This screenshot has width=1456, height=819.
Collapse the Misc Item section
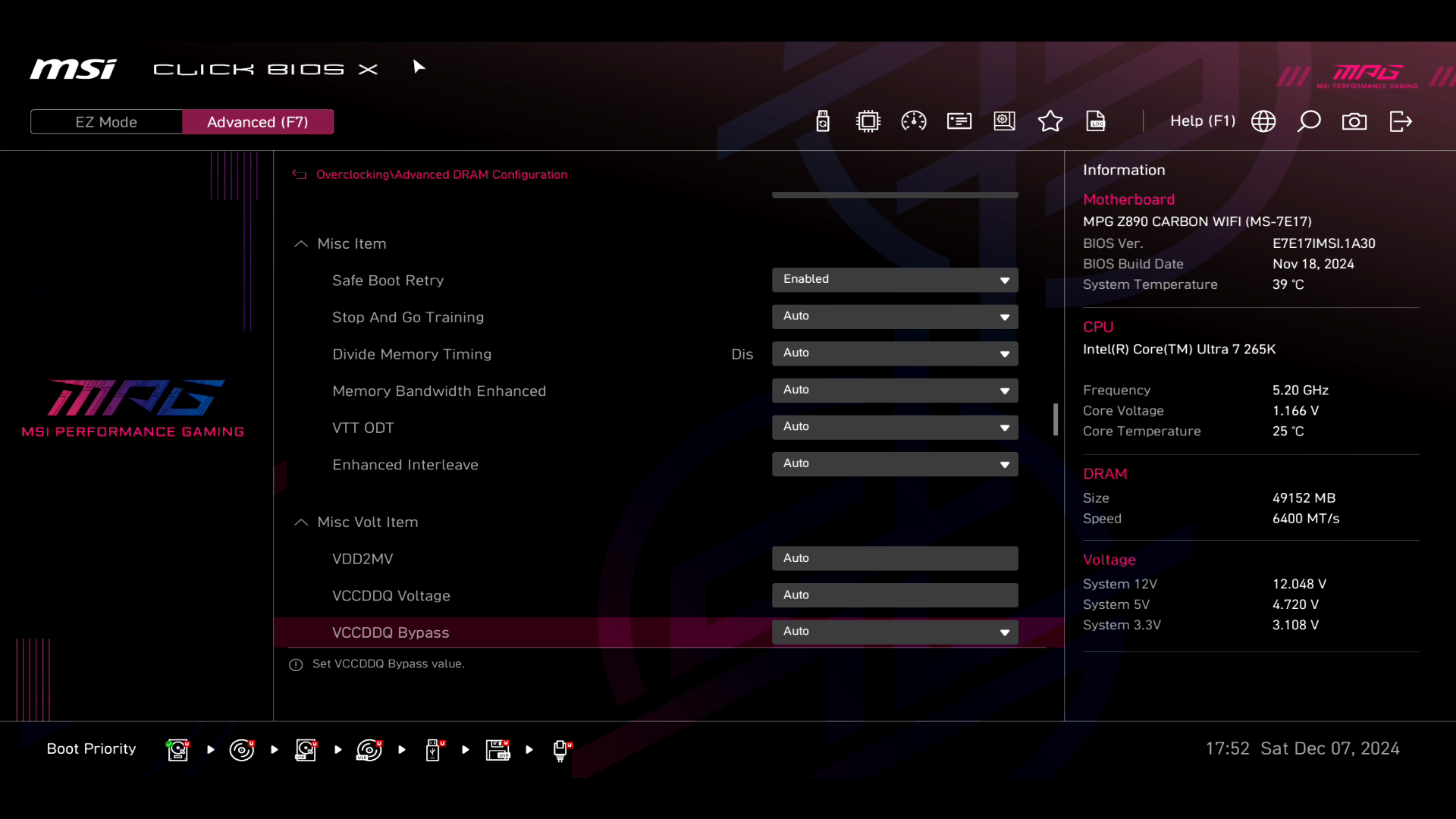point(301,244)
